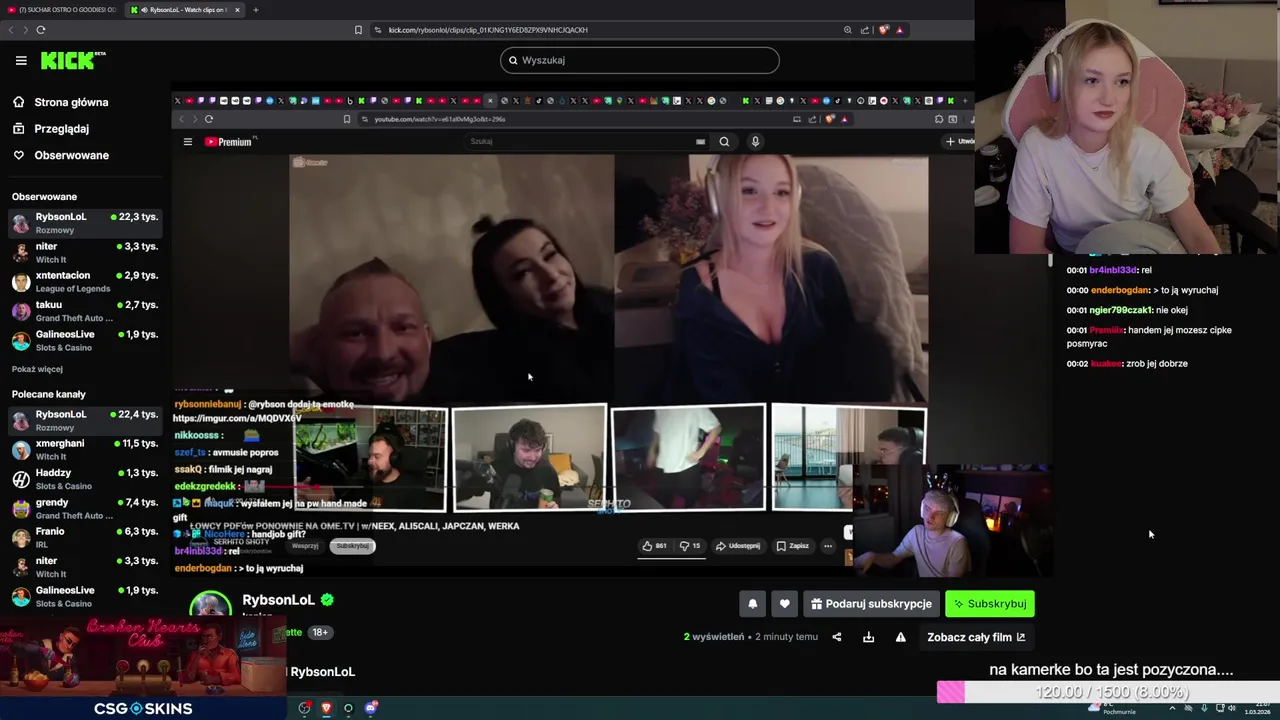Click YouTube search magnifier button
1280x720 pixels.
tap(724, 141)
